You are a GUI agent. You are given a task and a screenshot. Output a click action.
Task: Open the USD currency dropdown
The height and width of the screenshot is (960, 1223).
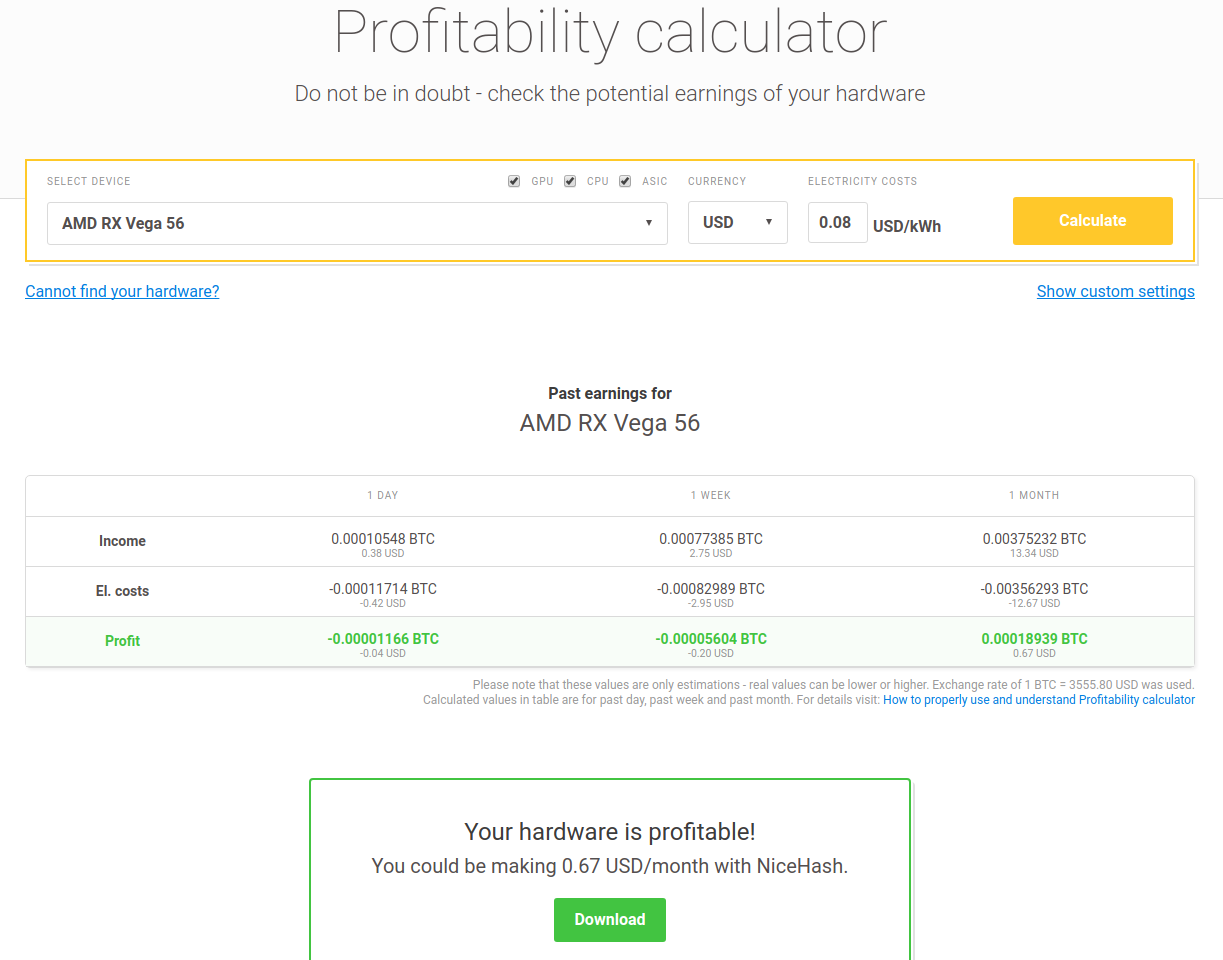[x=738, y=222]
